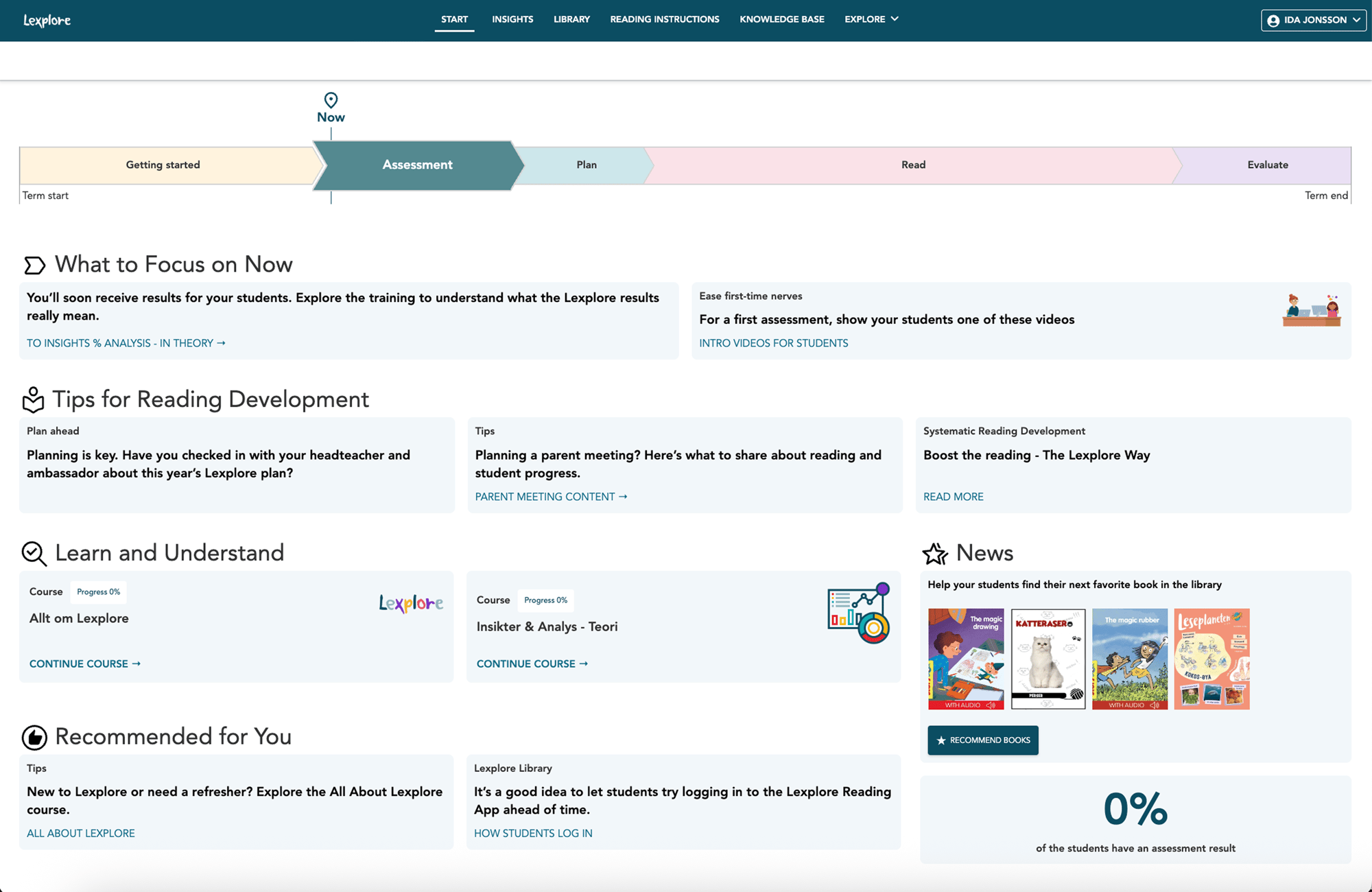Viewport: 1372px width, 892px height.
Task: Click the News star icon
Action: coord(935,553)
